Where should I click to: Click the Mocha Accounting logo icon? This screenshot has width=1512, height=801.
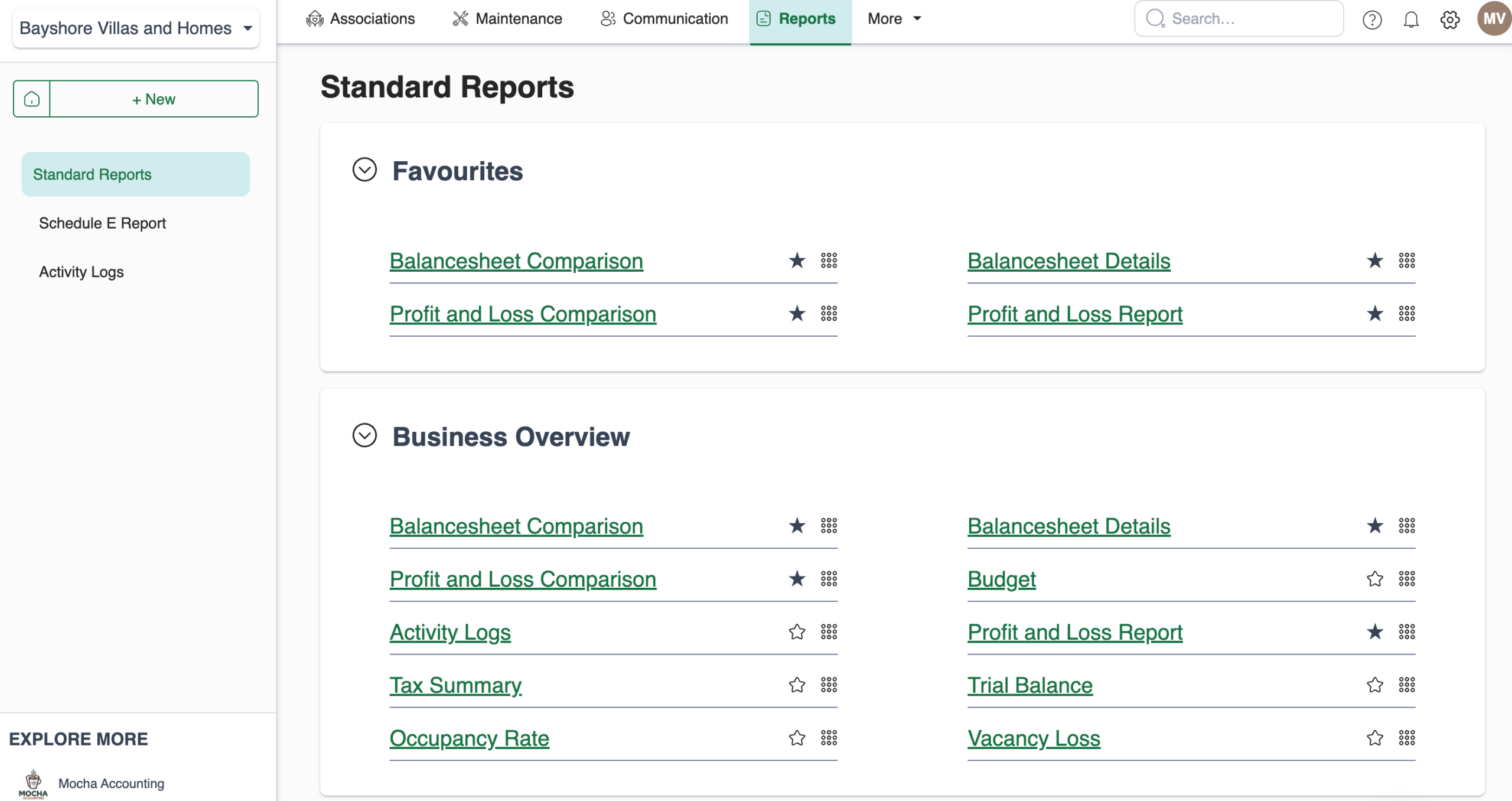pyautogui.click(x=33, y=784)
